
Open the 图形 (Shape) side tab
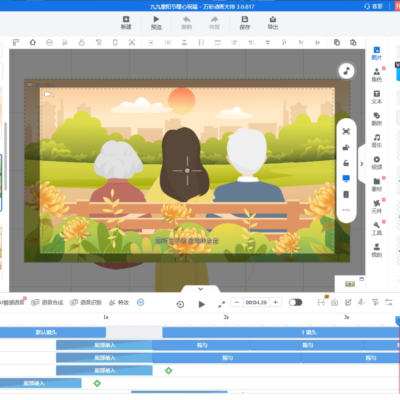tap(377, 119)
